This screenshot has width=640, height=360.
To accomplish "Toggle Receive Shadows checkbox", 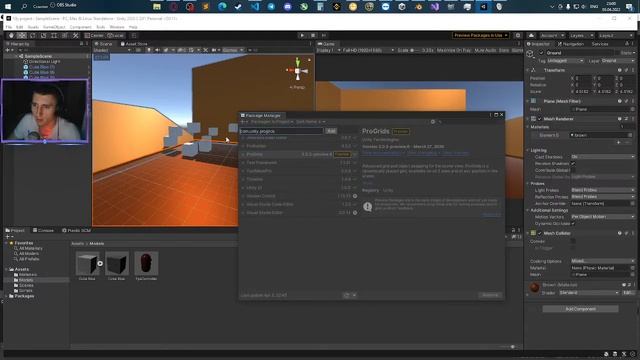I will 573,164.
